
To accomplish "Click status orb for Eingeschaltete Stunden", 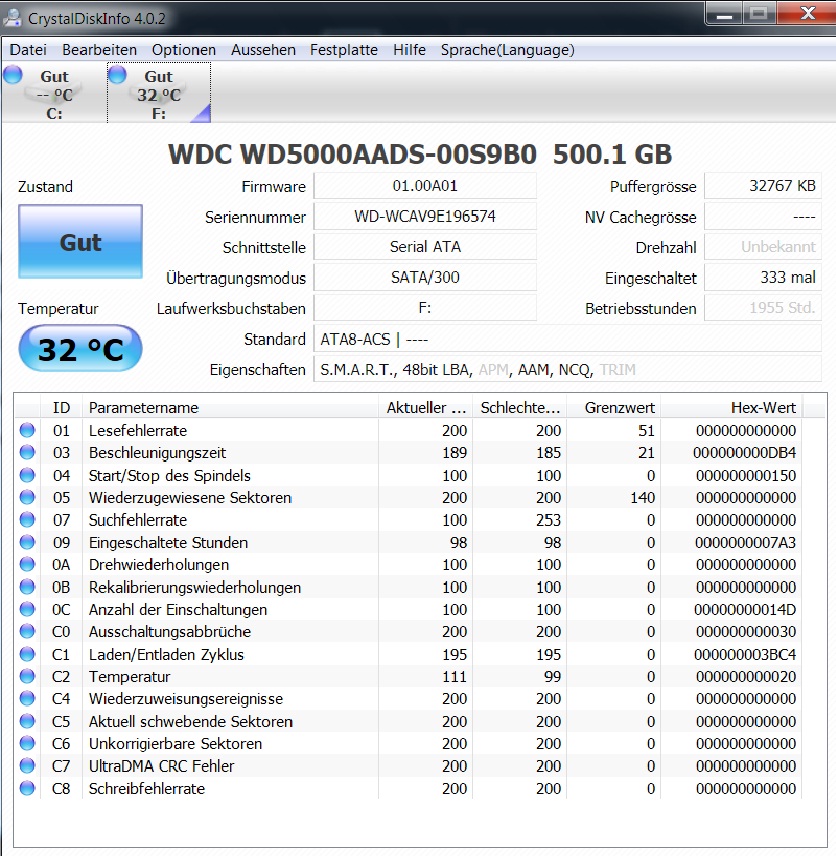I will click(x=27, y=542).
